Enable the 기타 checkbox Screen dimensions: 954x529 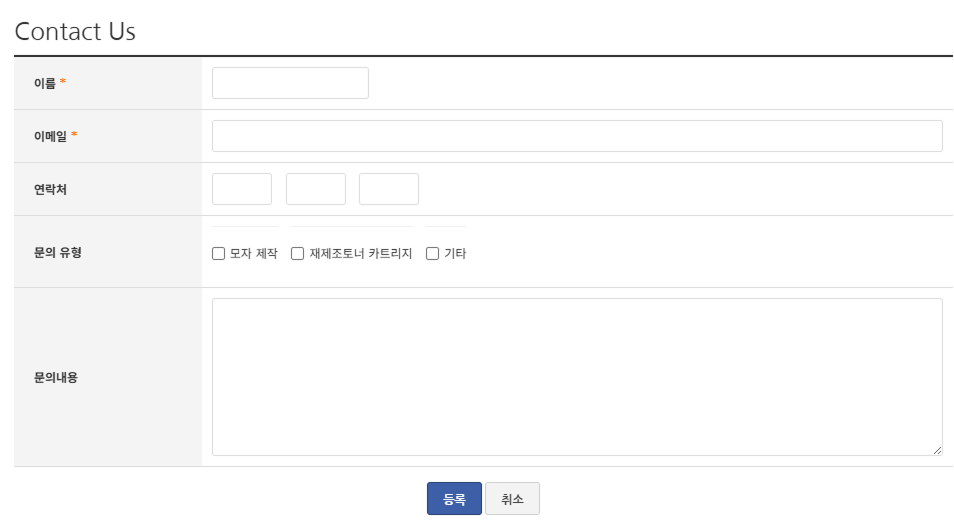coord(433,254)
